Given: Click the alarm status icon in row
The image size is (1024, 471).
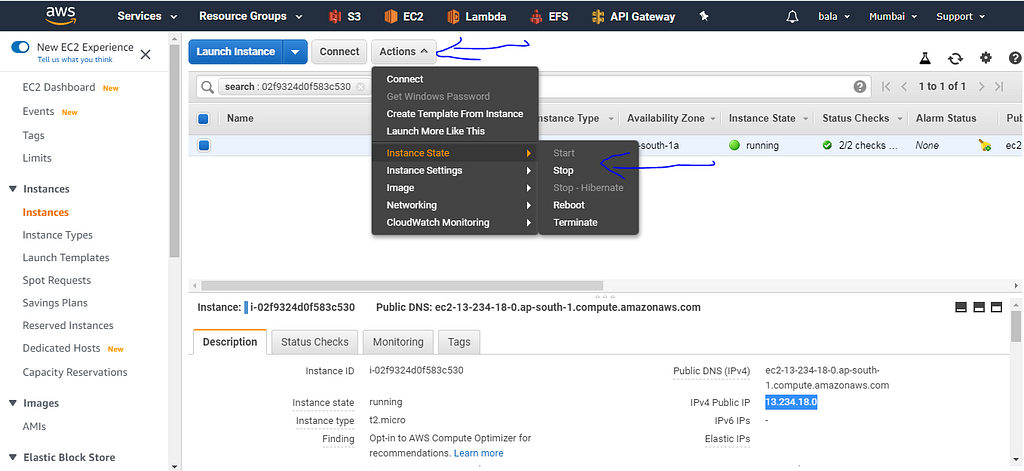Looking at the screenshot, I should [985, 146].
